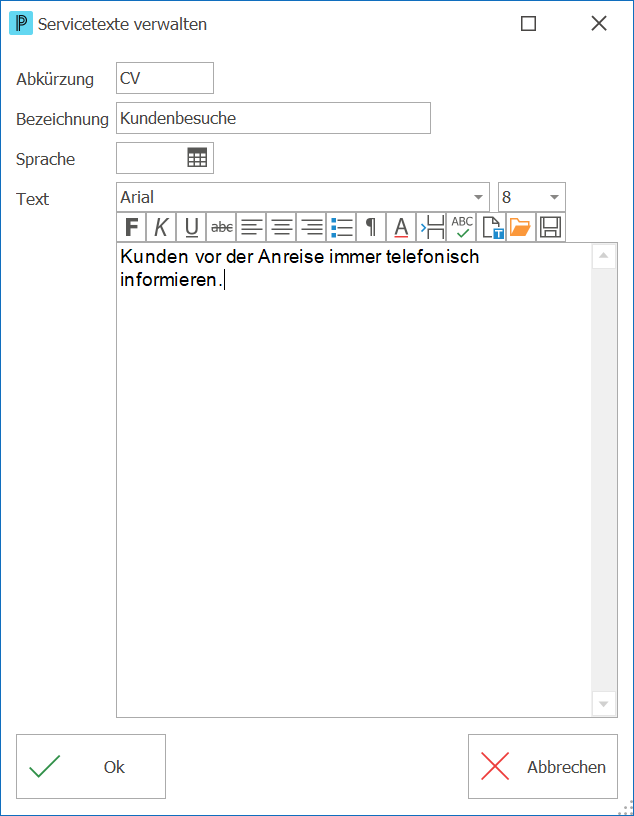
Task: Open a file with the folder icon
Action: click(x=521, y=227)
